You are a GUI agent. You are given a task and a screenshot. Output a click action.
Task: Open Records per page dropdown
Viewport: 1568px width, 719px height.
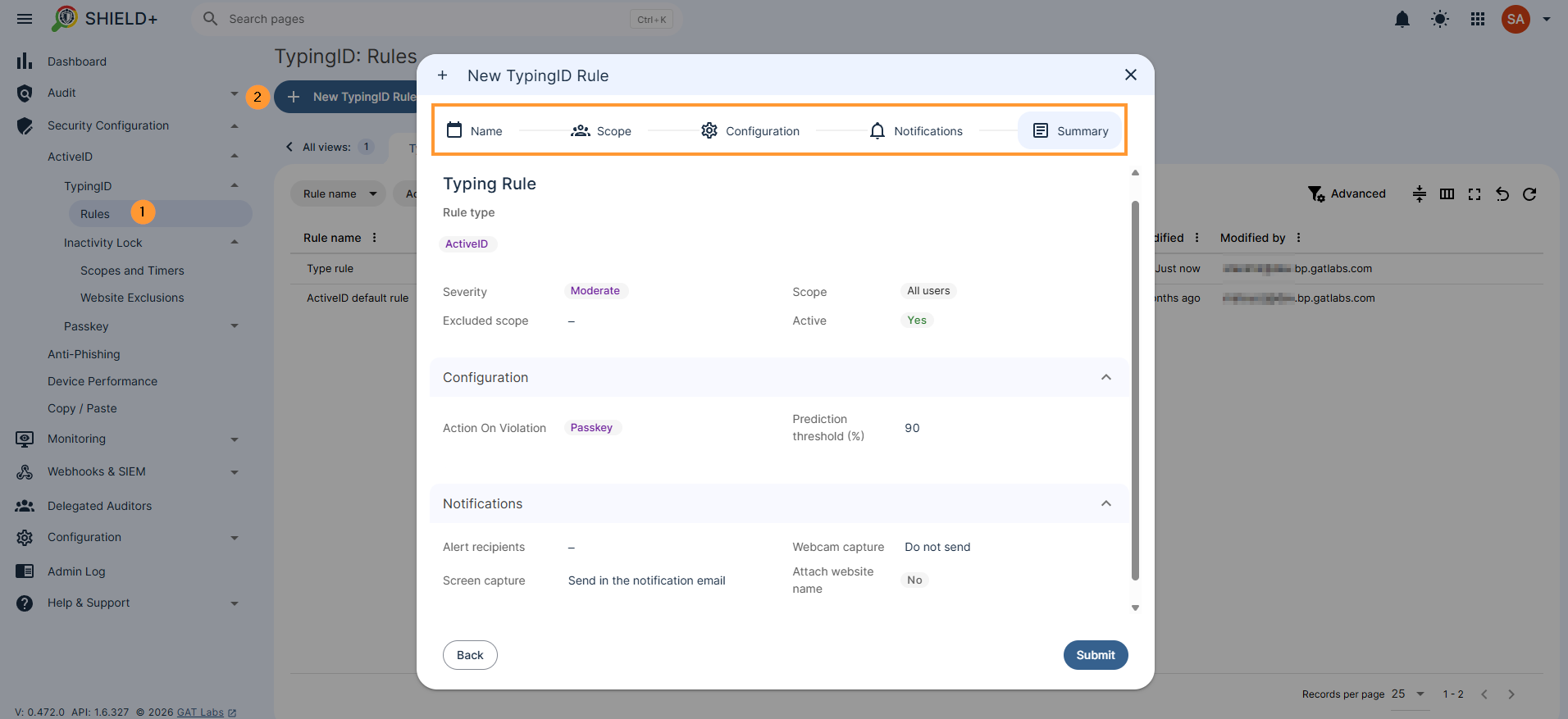(1409, 694)
